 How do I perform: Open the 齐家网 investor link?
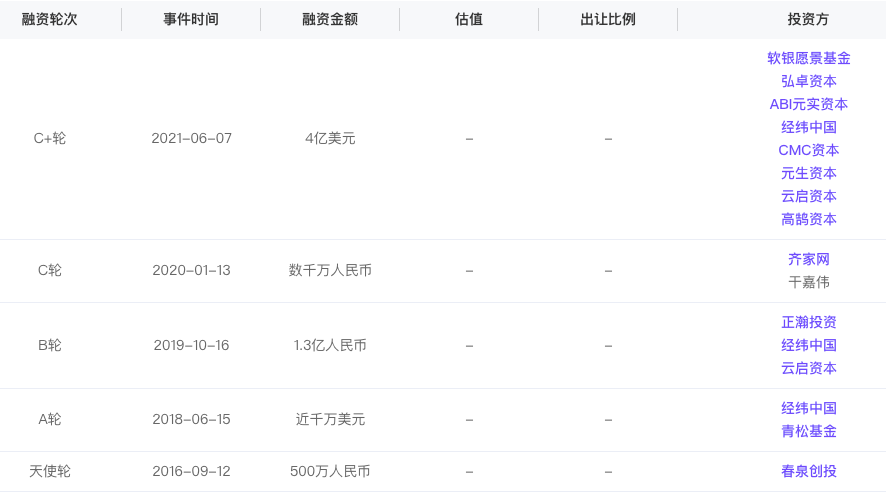pos(808,259)
